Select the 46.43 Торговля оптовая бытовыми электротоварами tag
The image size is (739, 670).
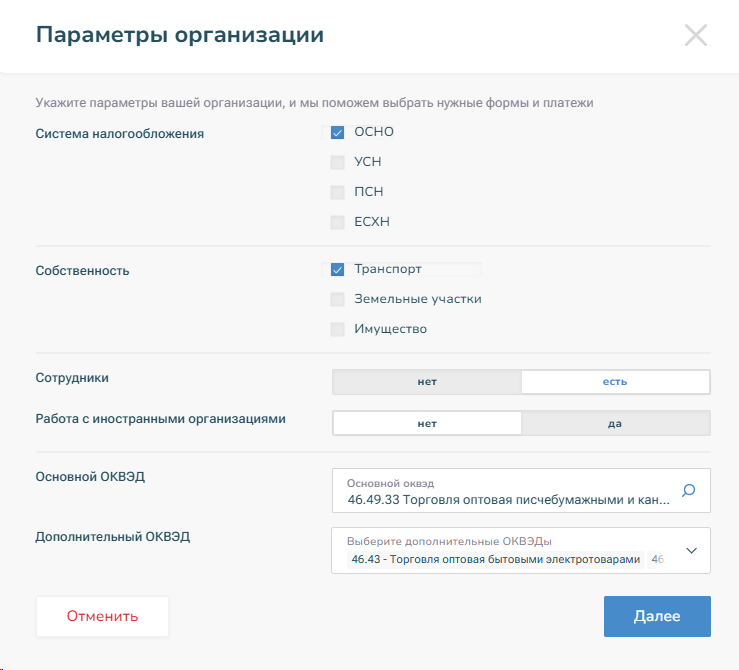[494, 560]
